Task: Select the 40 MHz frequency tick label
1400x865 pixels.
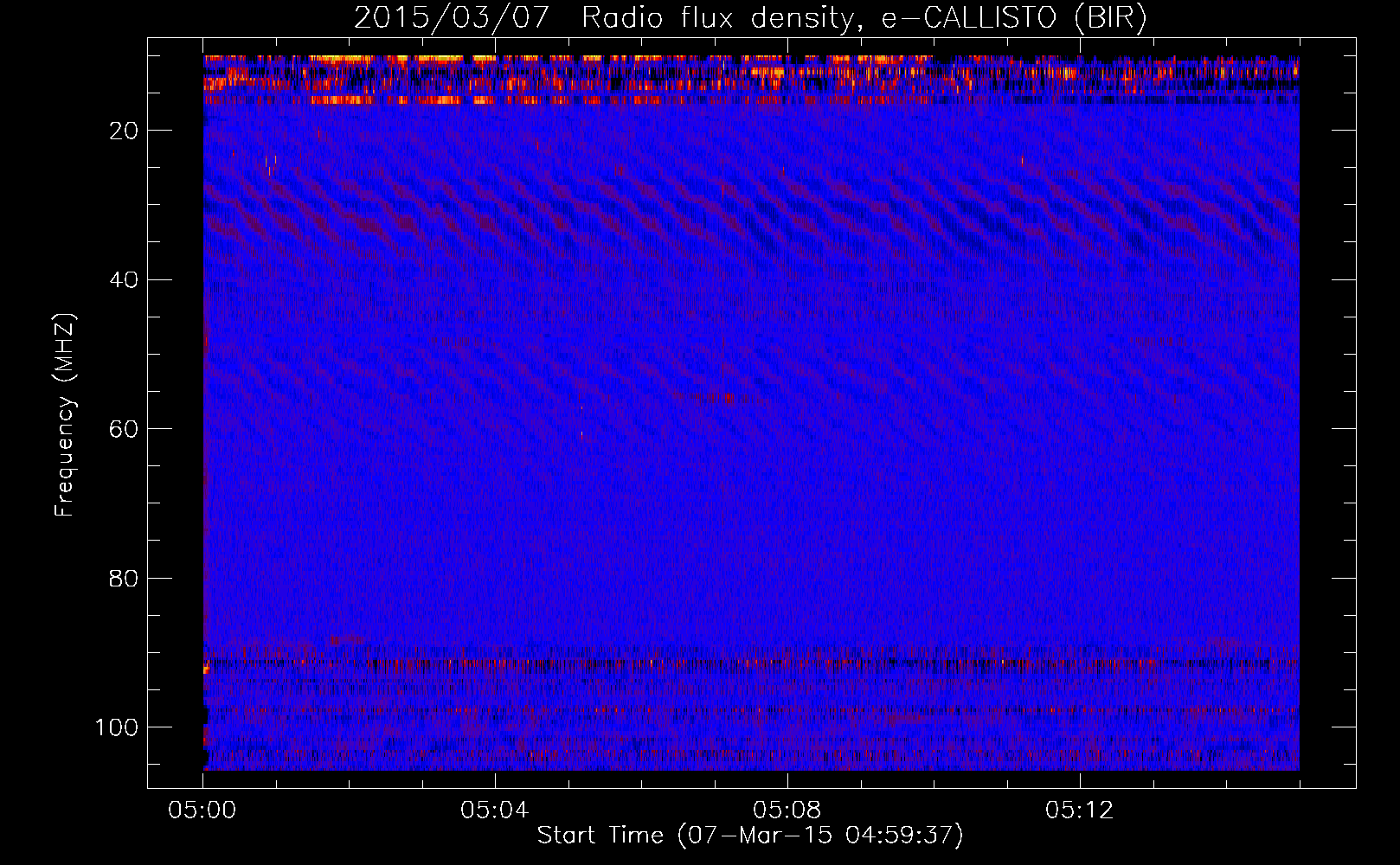Action: [124, 280]
